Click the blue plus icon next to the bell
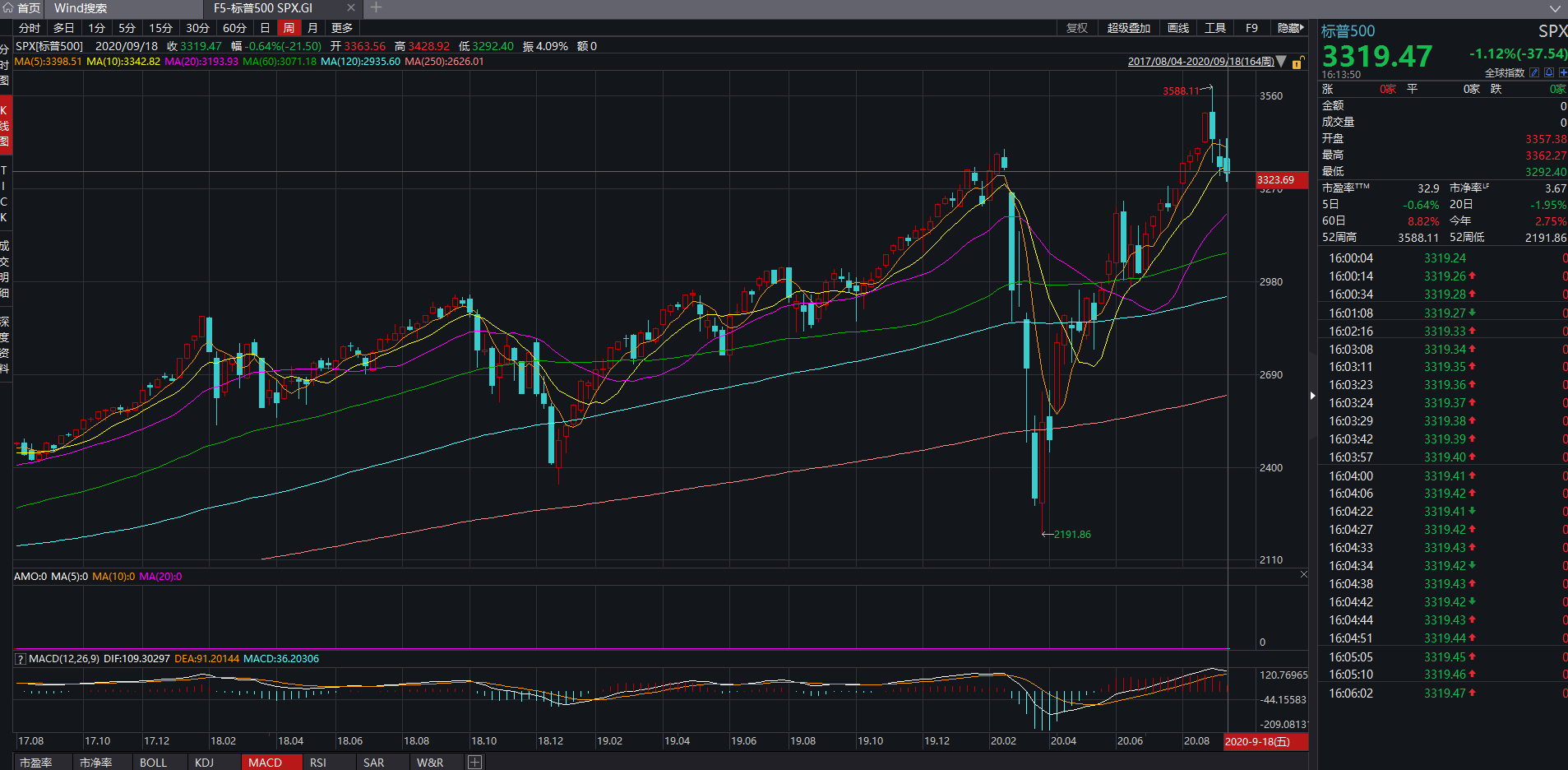 pyautogui.click(x=1562, y=72)
